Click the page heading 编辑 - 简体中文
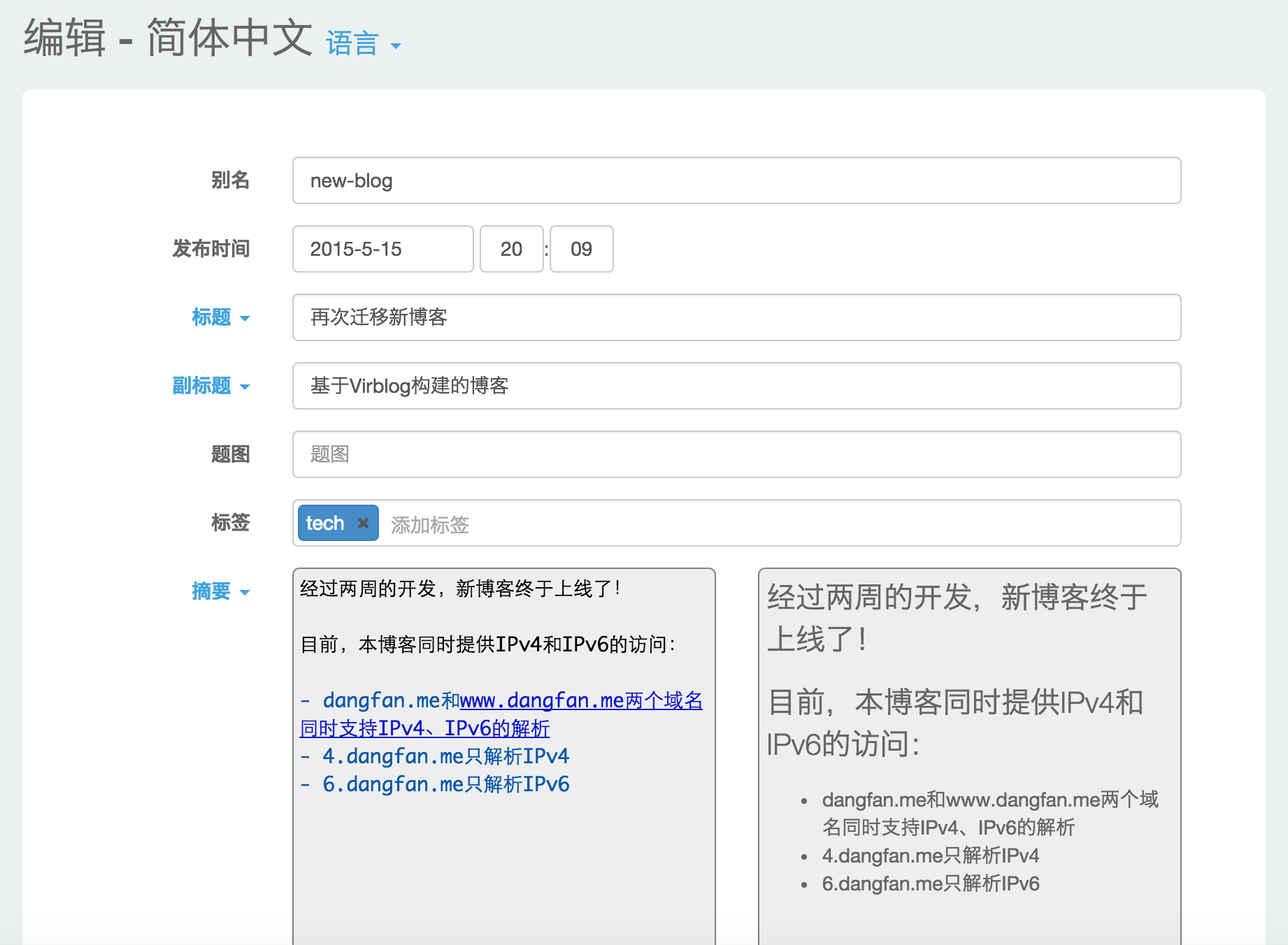Viewport: 1288px width, 945px height. [168, 38]
